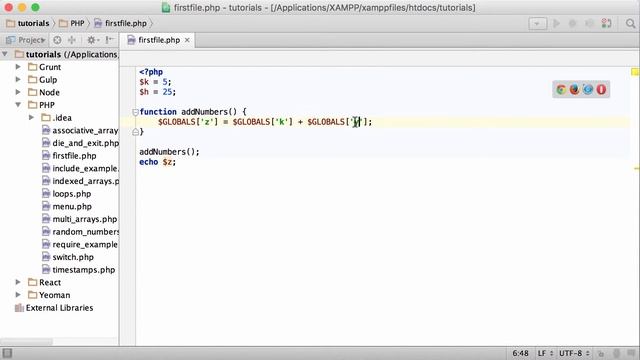Expand the Node folder
Screen dimensions: 640x360
pyautogui.click(x=18, y=92)
